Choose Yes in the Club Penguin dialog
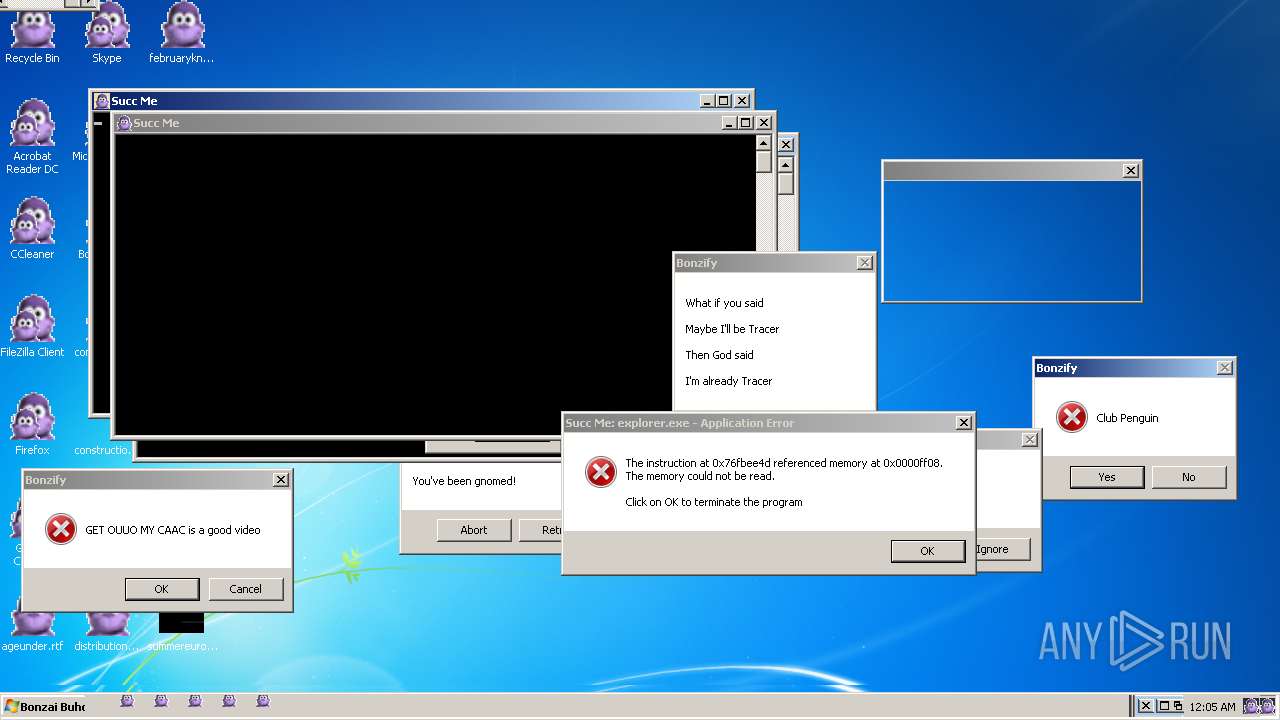The width and height of the screenshot is (1280, 720). pyautogui.click(x=1107, y=477)
